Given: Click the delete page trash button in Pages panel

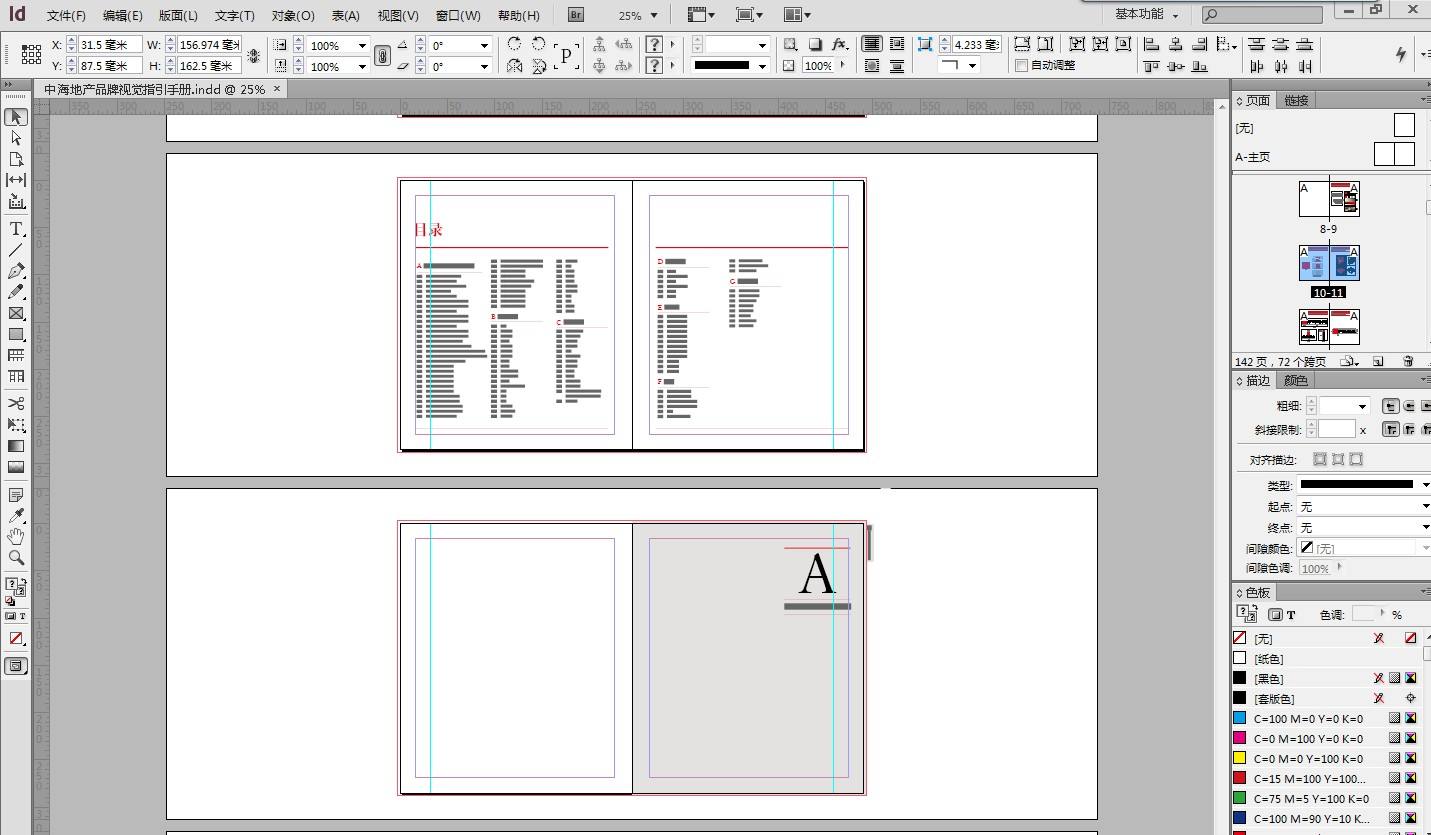Looking at the screenshot, I should [1408, 361].
